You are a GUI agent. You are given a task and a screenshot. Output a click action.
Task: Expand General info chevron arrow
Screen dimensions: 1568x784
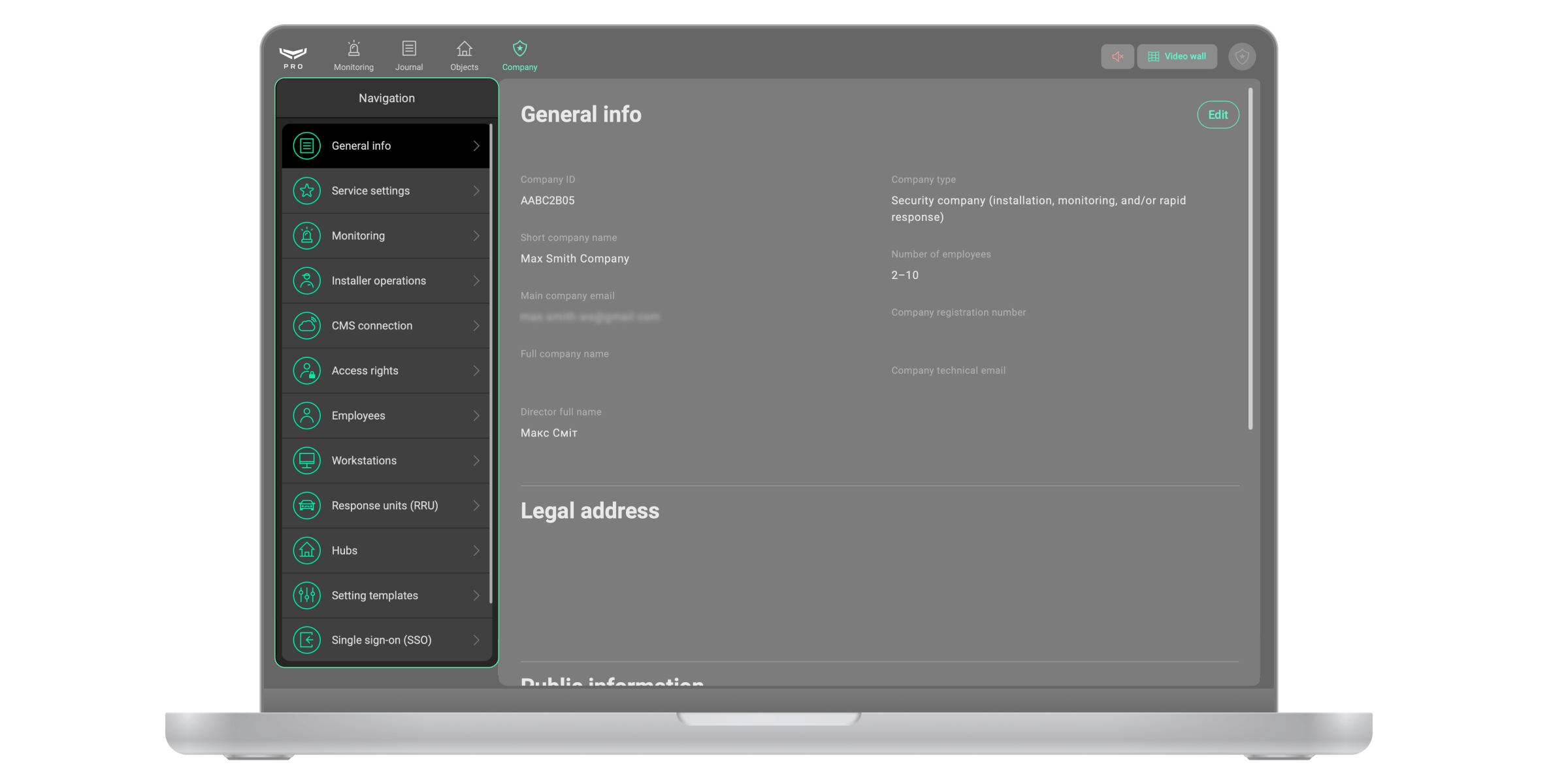pyautogui.click(x=476, y=146)
